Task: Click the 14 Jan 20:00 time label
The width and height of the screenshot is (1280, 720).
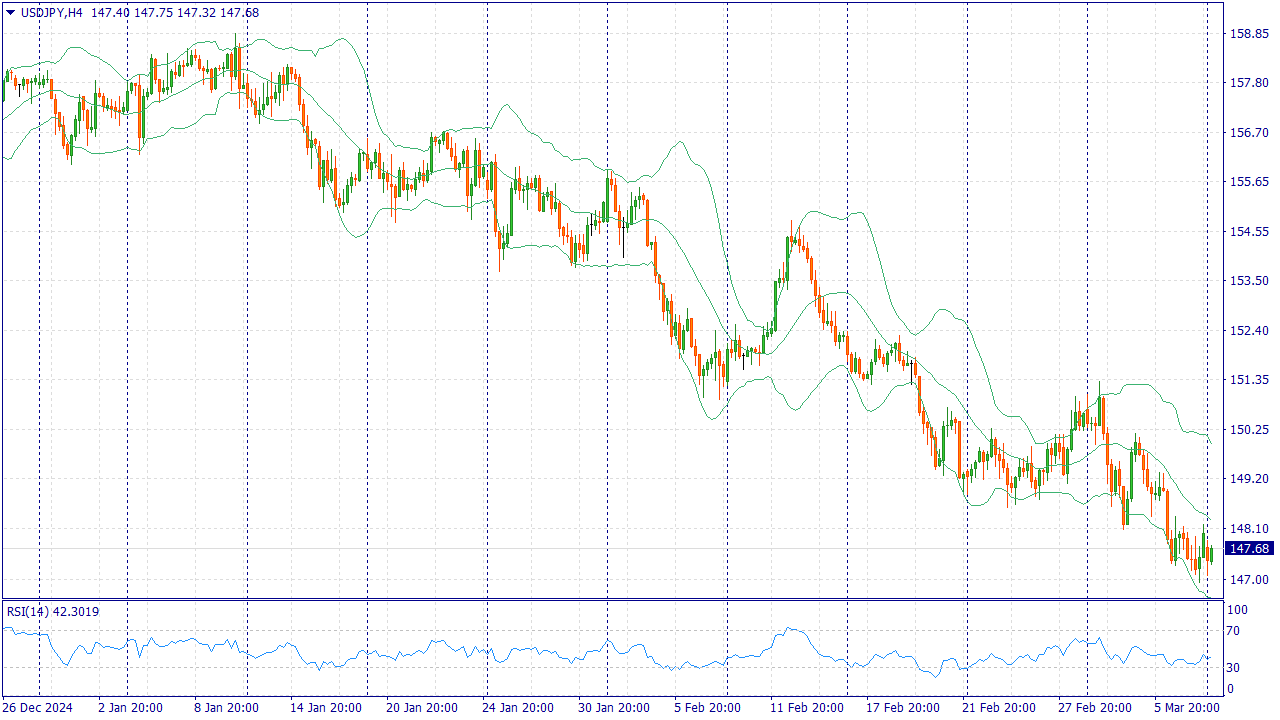Action: 324,708
